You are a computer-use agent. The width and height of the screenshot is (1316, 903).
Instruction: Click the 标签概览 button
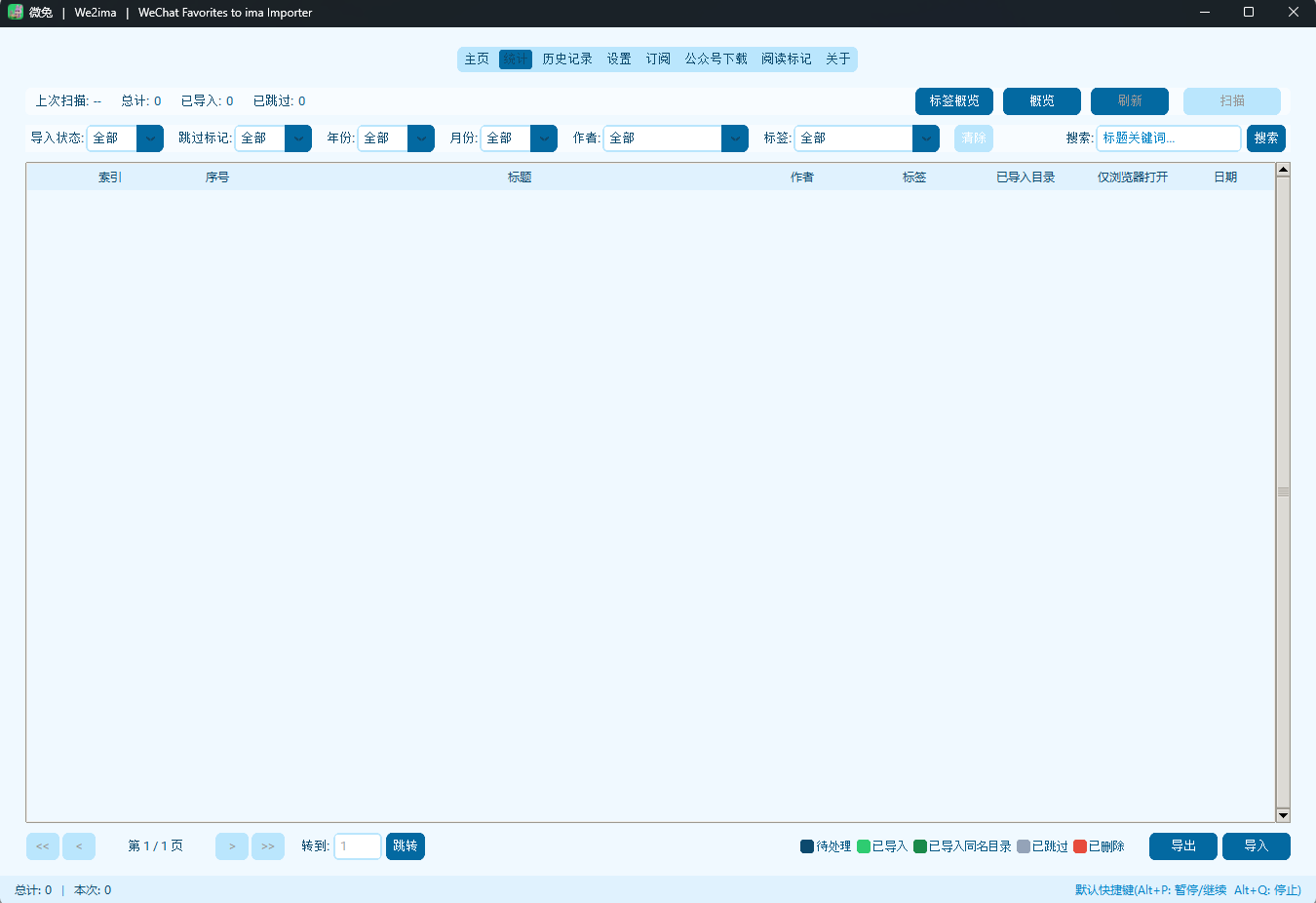click(954, 101)
